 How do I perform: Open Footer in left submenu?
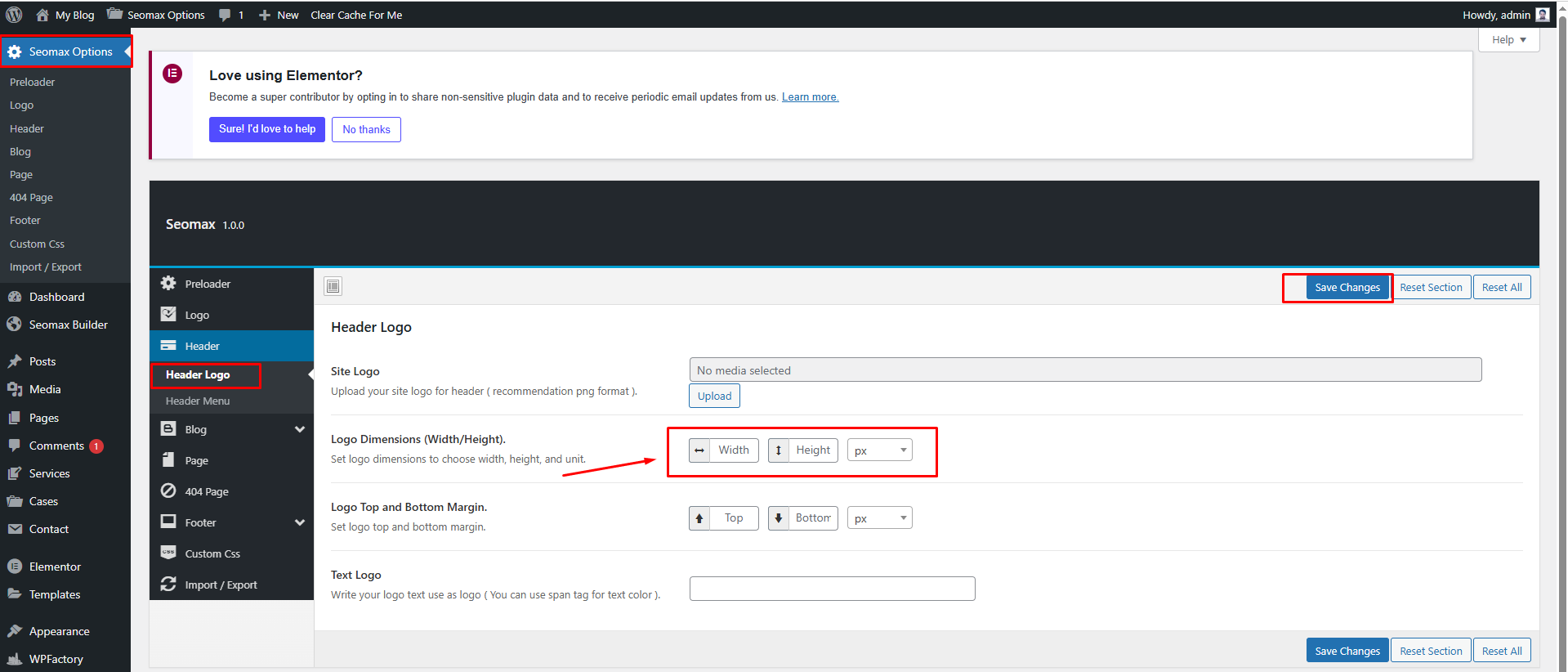25,220
